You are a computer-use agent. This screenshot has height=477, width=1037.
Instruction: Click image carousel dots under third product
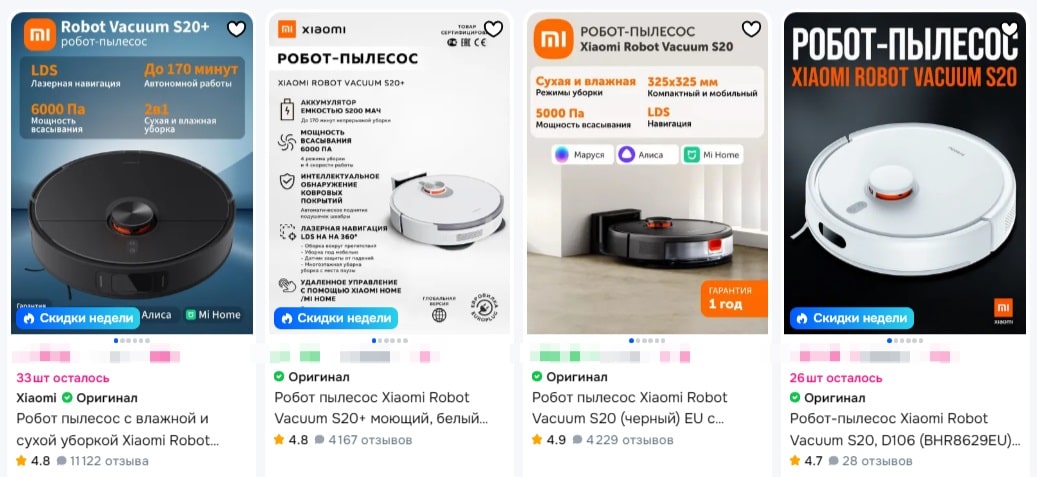[x=647, y=341]
